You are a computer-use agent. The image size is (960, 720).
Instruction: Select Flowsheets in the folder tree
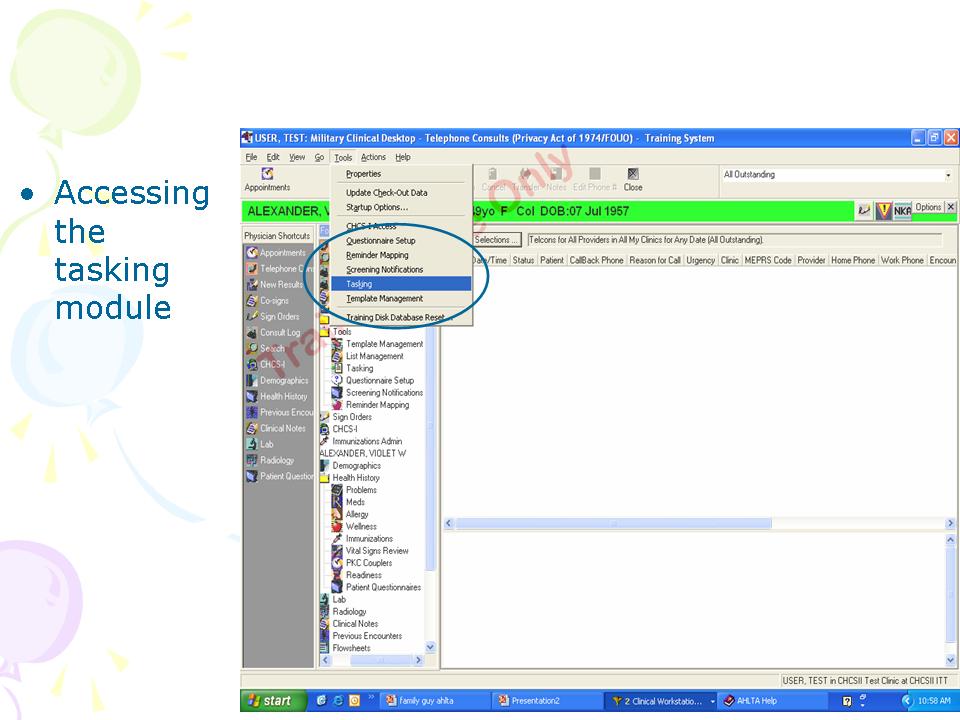[x=352, y=648]
